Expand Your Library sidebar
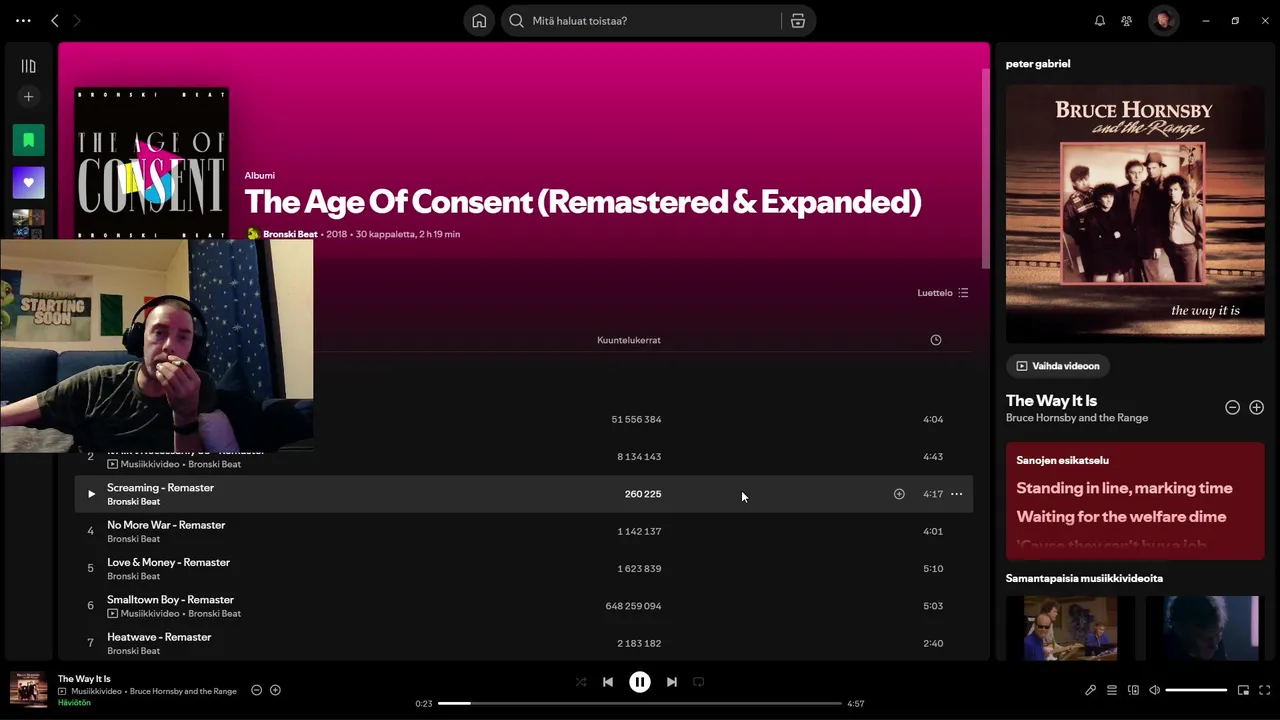Viewport: 1280px width, 720px height. tap(28, 66)
